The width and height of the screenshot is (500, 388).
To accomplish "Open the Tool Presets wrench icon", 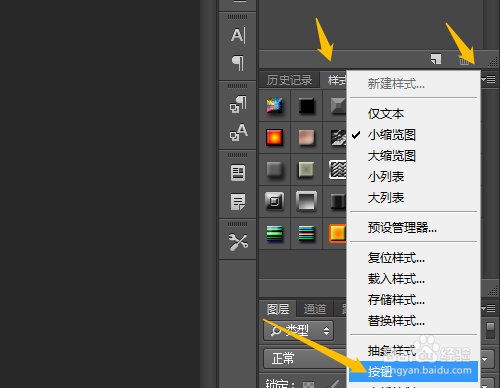I will (238, 242).
